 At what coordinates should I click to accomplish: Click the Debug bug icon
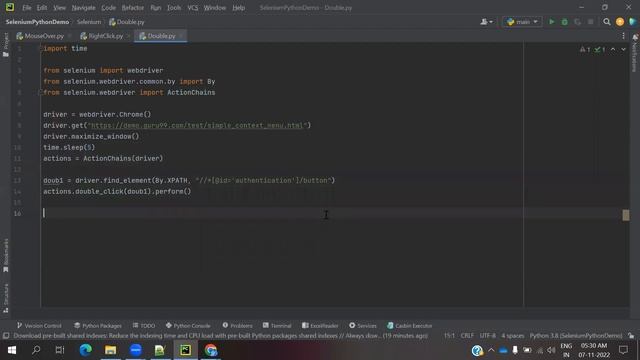[564, 22]
